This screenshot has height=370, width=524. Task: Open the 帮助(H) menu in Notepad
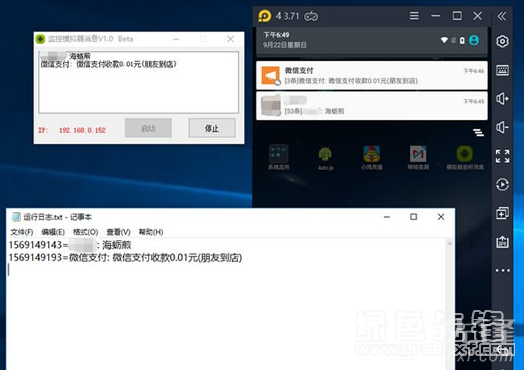pos(151,232)
